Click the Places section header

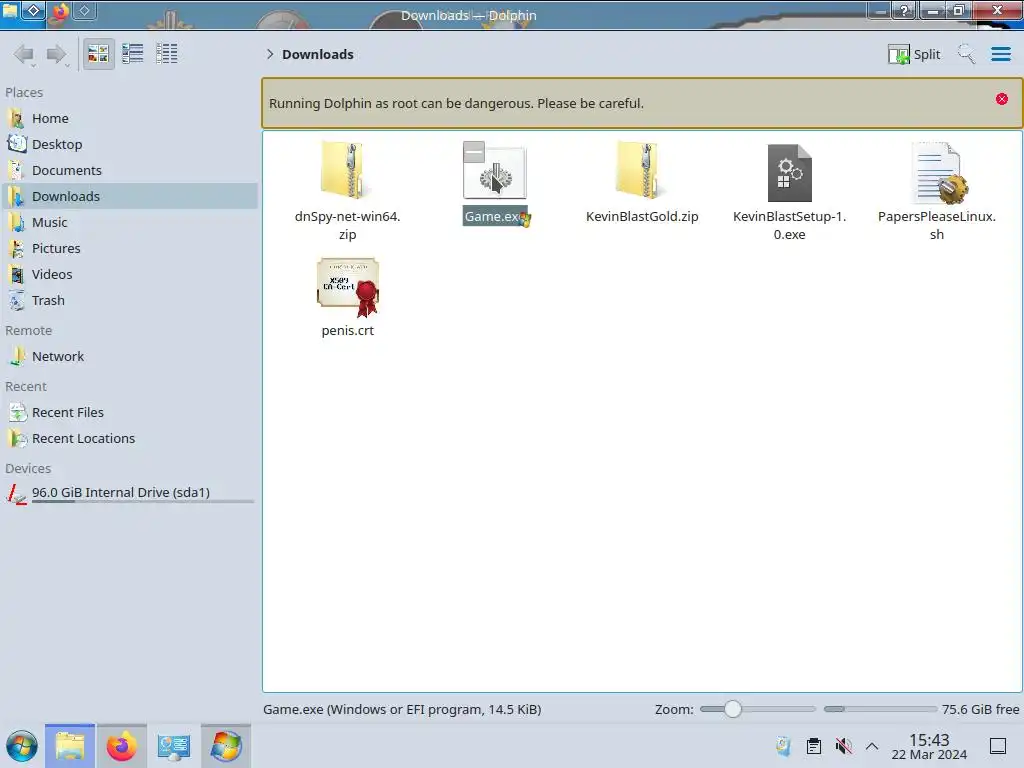click(24, 93)
